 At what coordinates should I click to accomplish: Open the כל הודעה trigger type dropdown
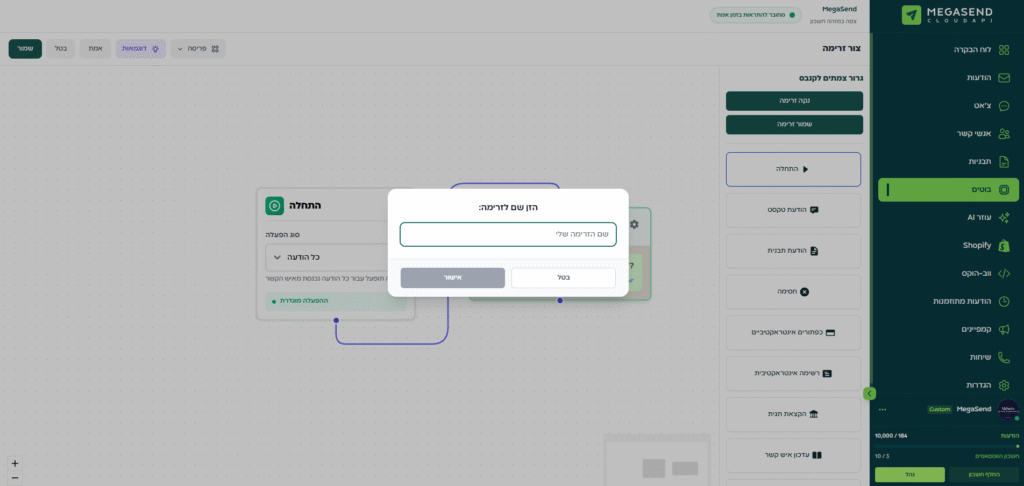(x=336, y=257)
